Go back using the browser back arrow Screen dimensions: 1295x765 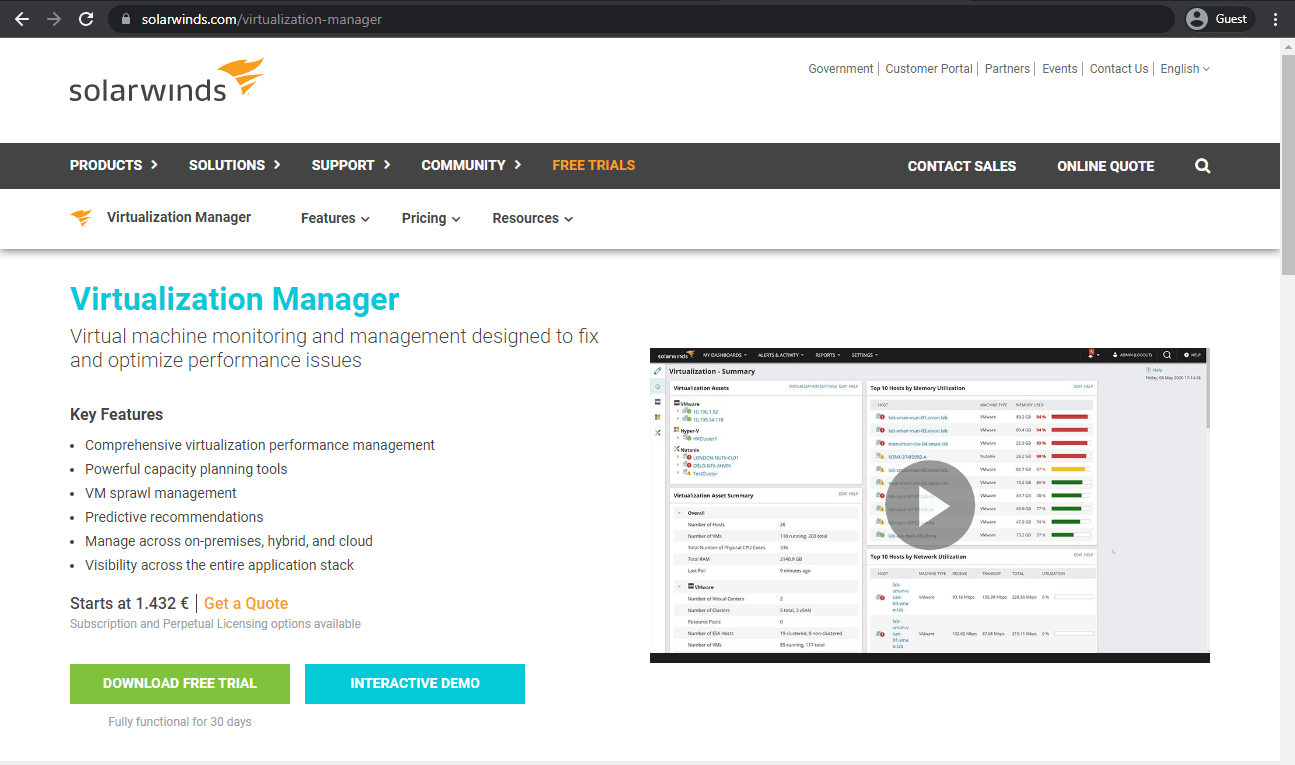(21, 18)
